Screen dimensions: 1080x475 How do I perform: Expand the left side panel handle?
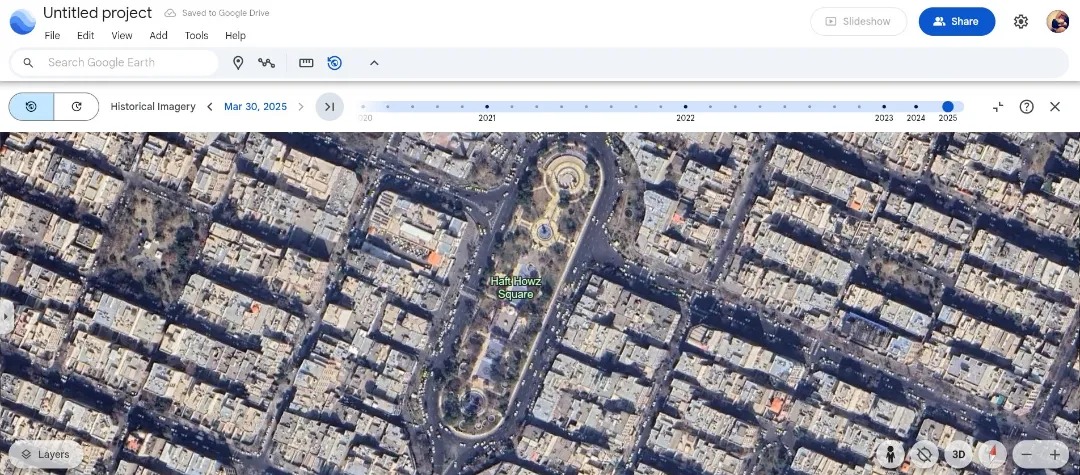click(x=6, y=316)
